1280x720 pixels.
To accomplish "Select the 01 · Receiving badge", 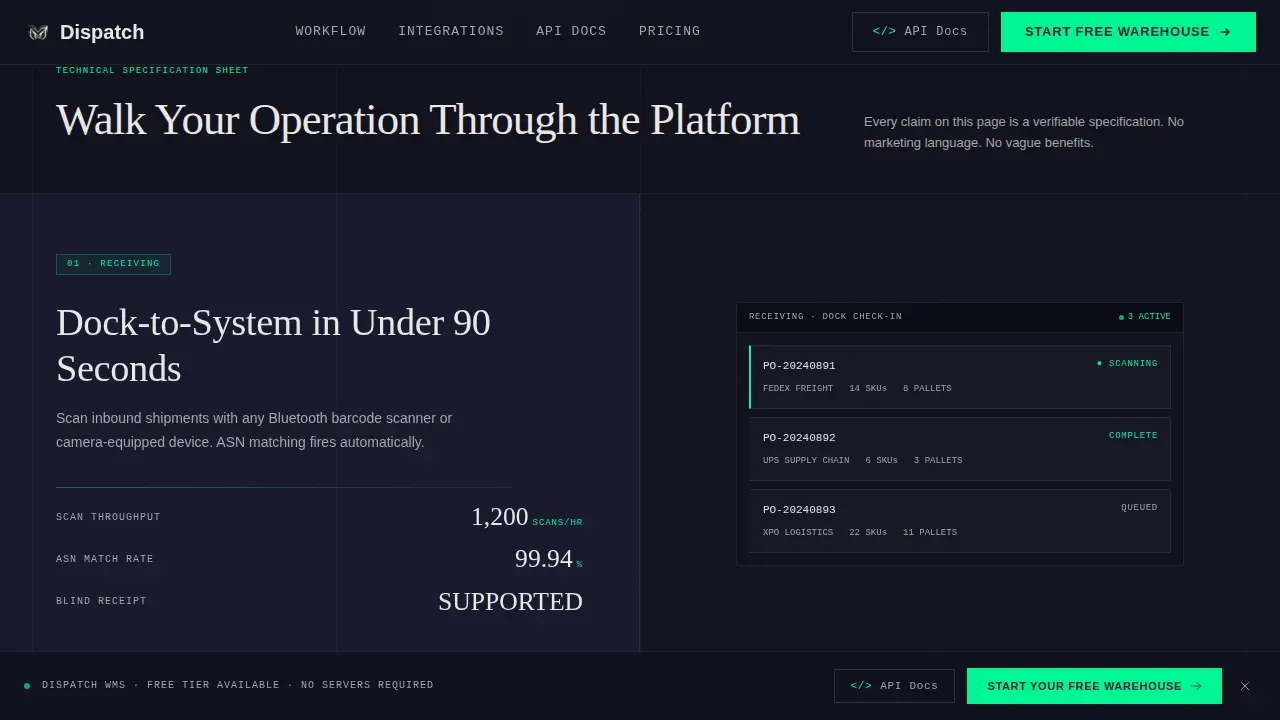I will coord(113,264).
